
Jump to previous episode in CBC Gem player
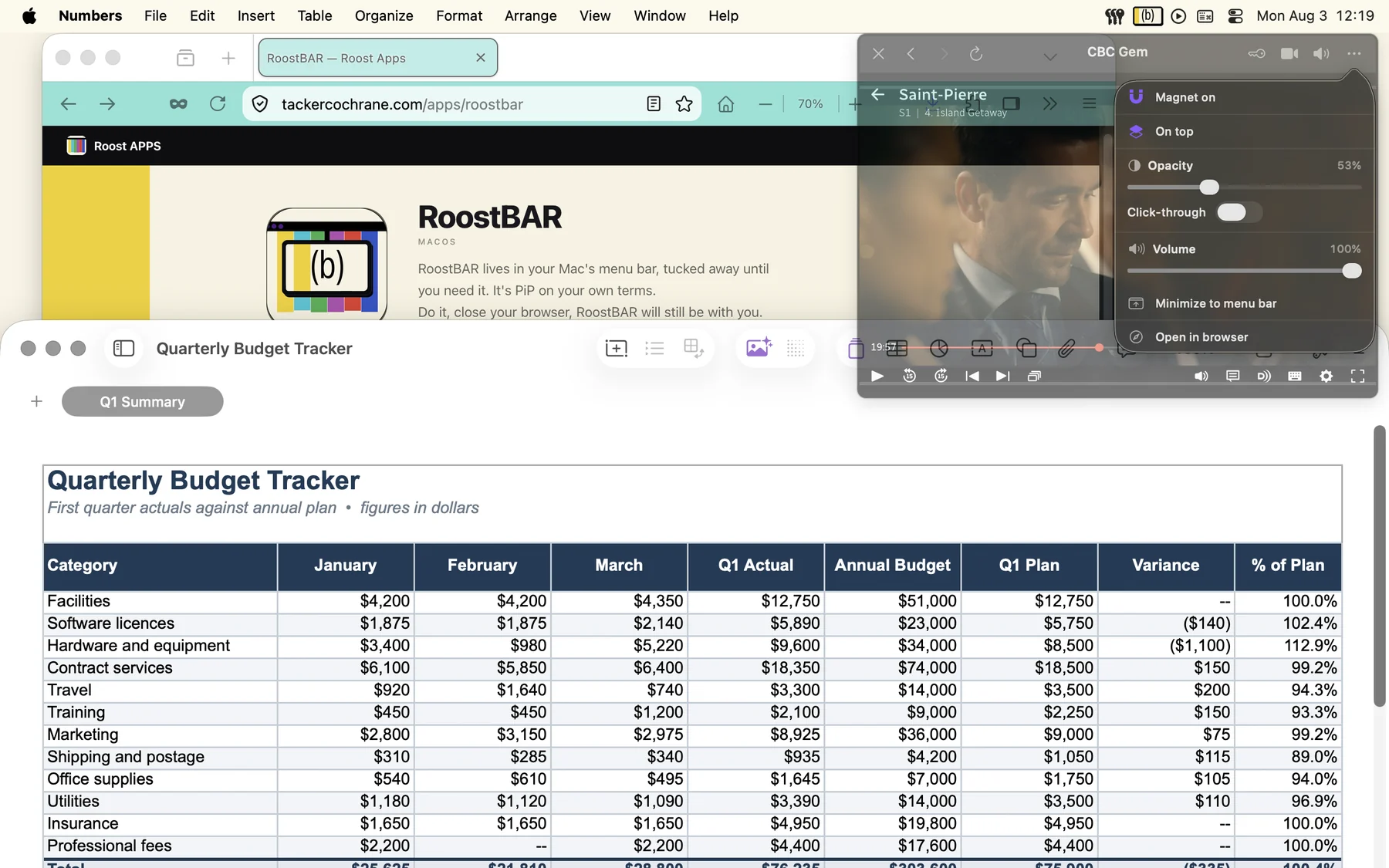coord(972,376)
